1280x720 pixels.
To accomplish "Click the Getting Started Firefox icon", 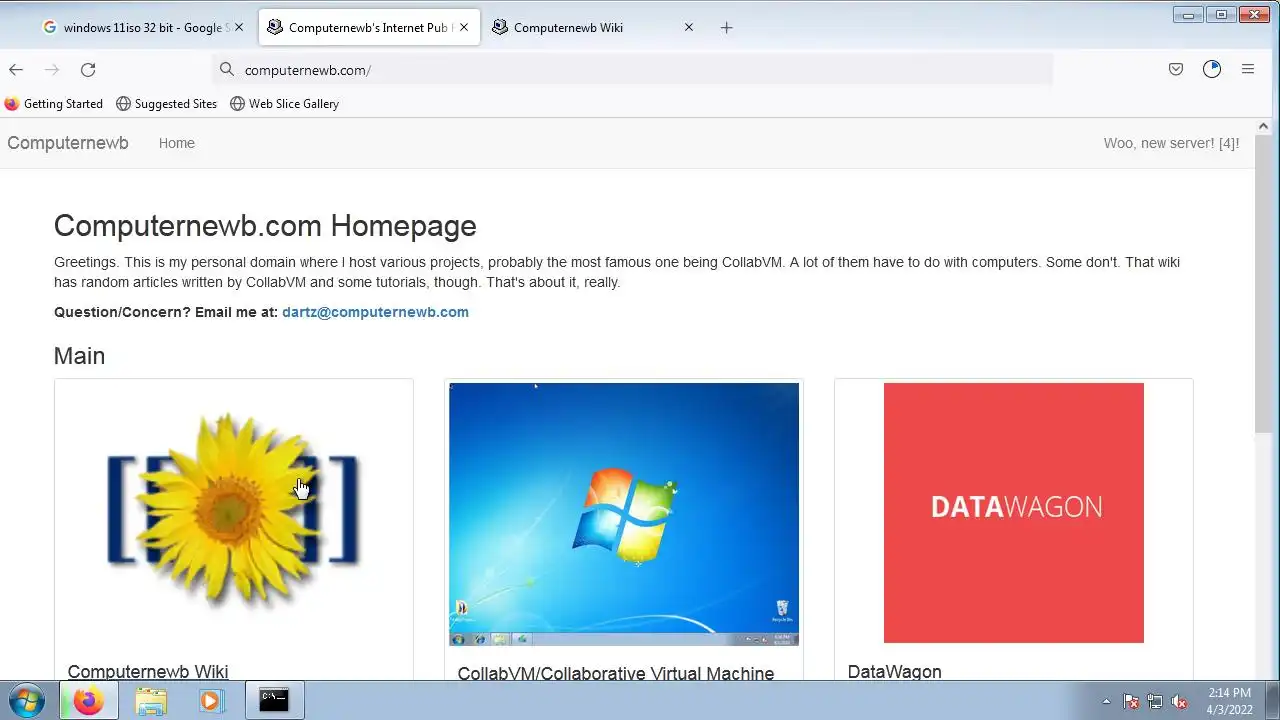I will point(12,103).
